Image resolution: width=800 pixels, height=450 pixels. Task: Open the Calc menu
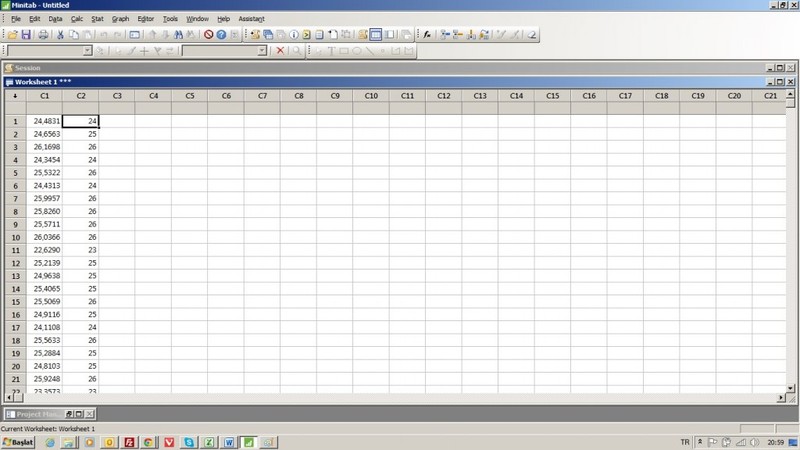coord(77,19)
